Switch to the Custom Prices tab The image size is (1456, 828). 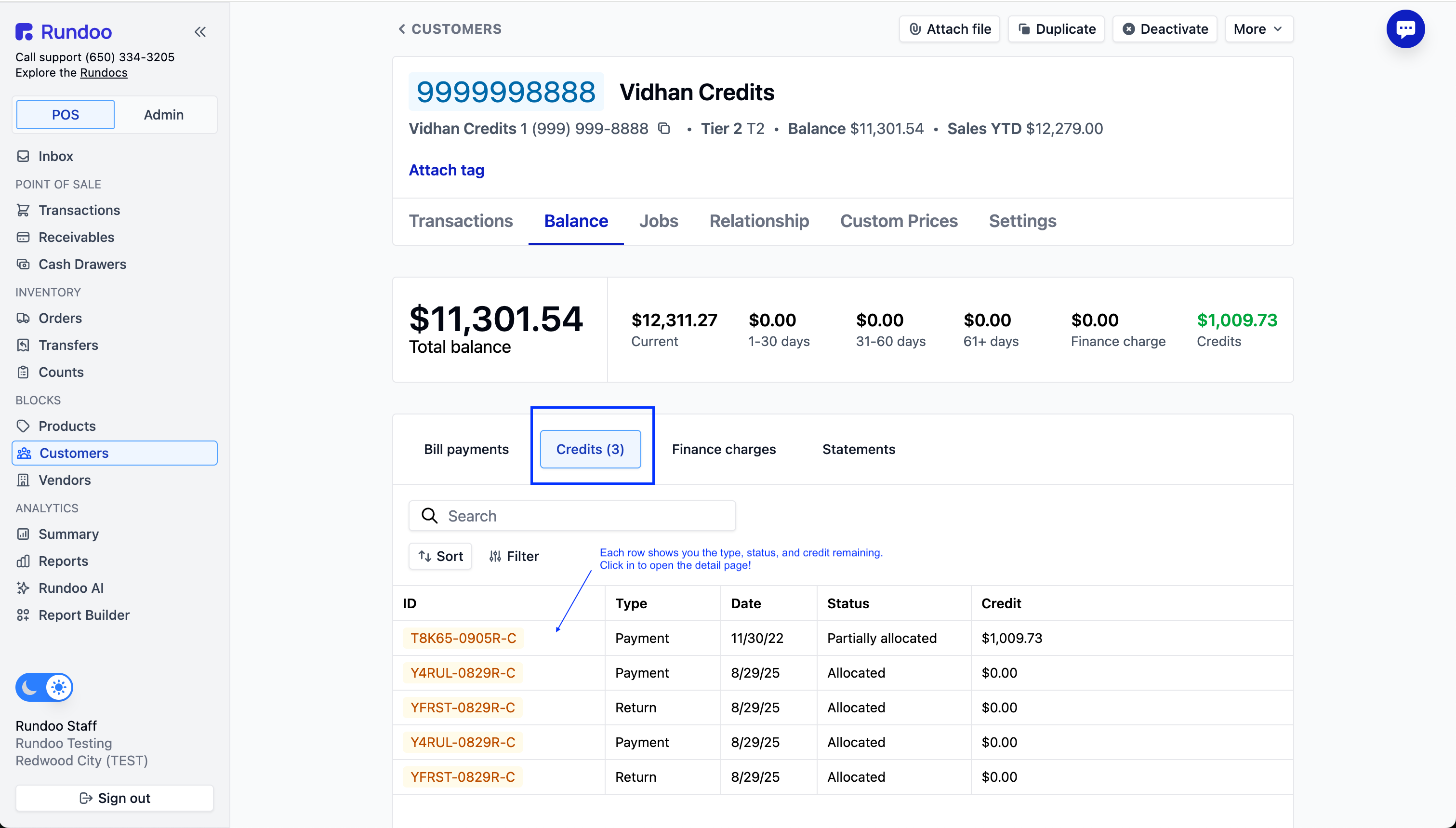point(899,221)
